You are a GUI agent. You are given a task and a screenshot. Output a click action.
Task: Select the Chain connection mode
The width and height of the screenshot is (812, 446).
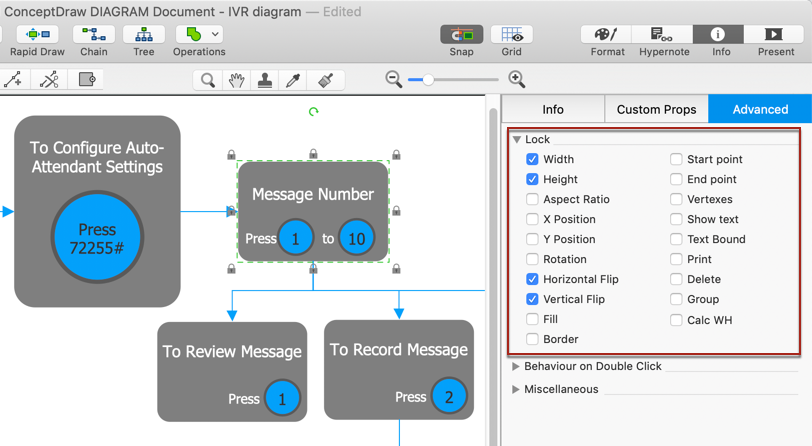click(x=93, y=35)
